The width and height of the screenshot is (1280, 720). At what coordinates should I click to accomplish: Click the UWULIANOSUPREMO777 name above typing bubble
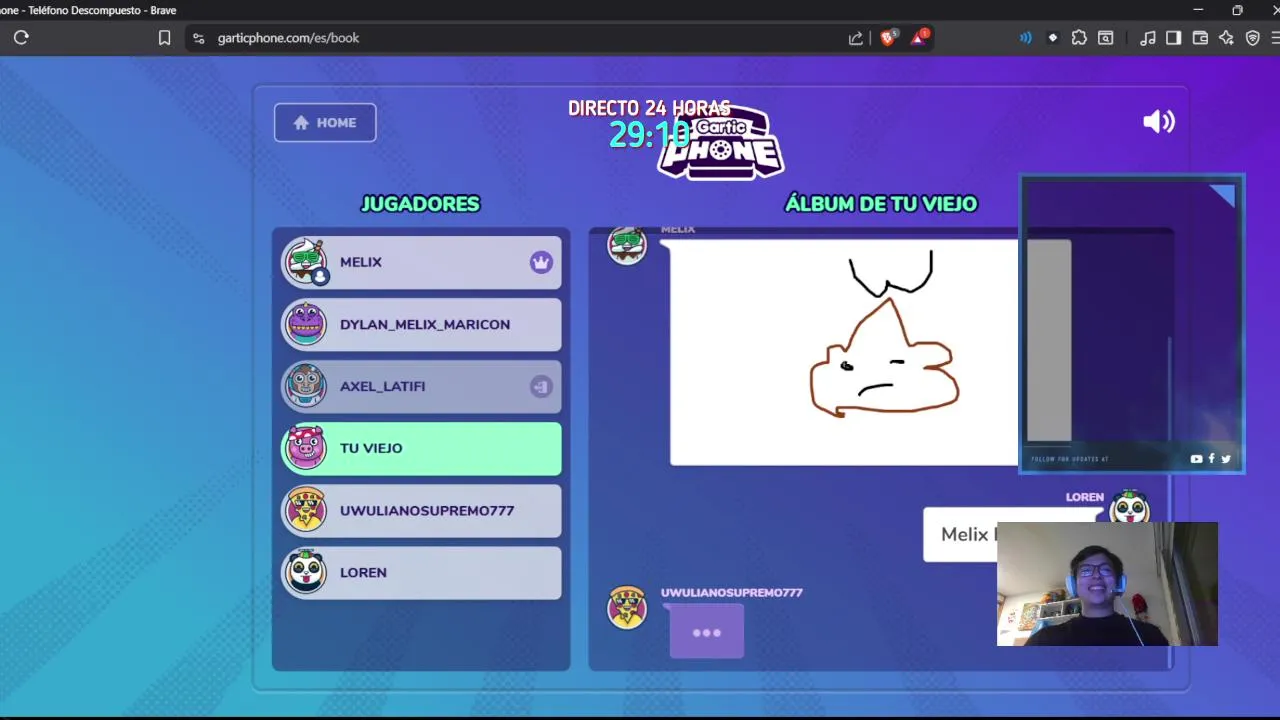click(732, 593)
